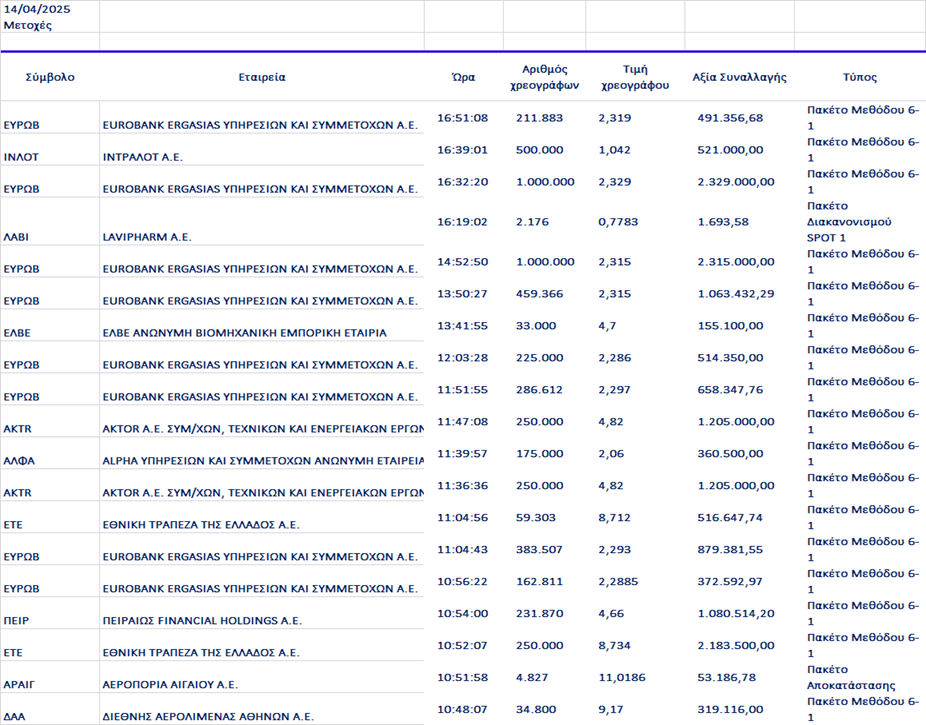Click value cell 521.000,00
The image size is (926, 725).
[730, 150]
